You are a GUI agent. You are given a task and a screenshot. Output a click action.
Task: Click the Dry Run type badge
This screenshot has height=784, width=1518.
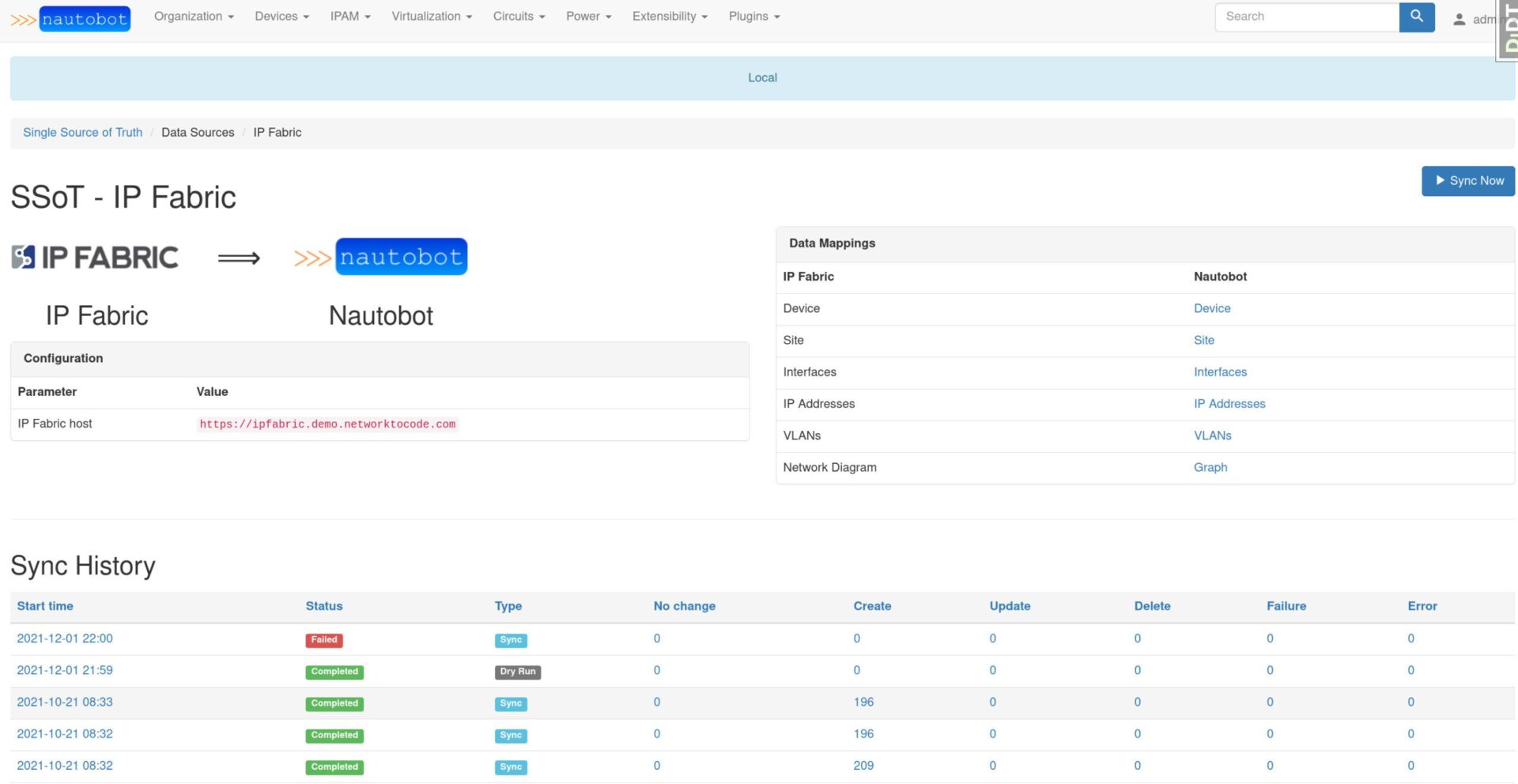tap(518, 672)
